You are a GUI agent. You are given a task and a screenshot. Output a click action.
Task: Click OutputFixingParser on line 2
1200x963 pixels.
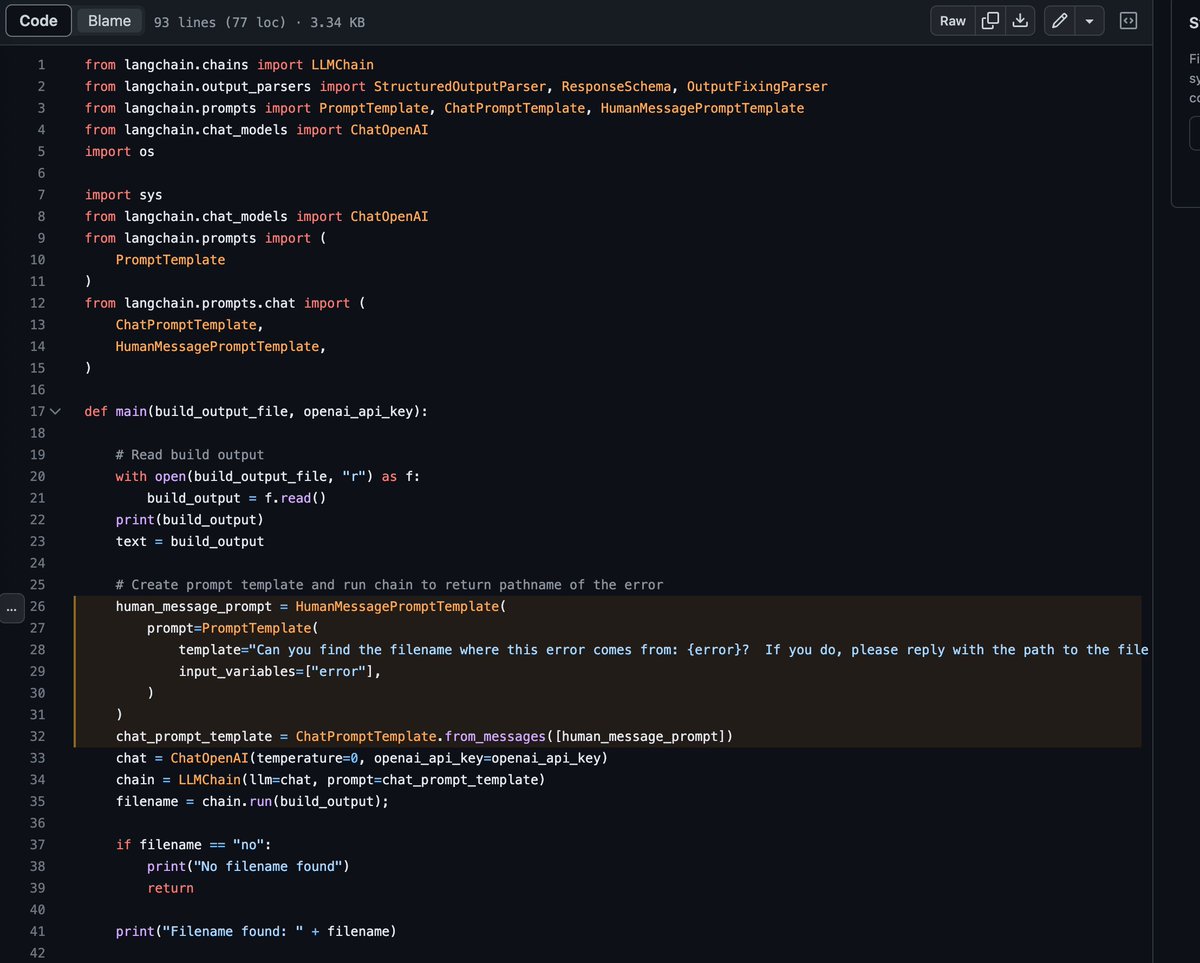(x=757, y=86)
